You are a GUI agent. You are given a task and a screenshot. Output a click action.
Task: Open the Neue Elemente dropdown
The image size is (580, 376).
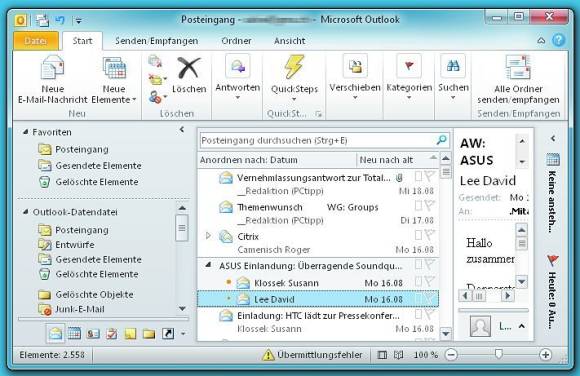(x=114, y=79)
